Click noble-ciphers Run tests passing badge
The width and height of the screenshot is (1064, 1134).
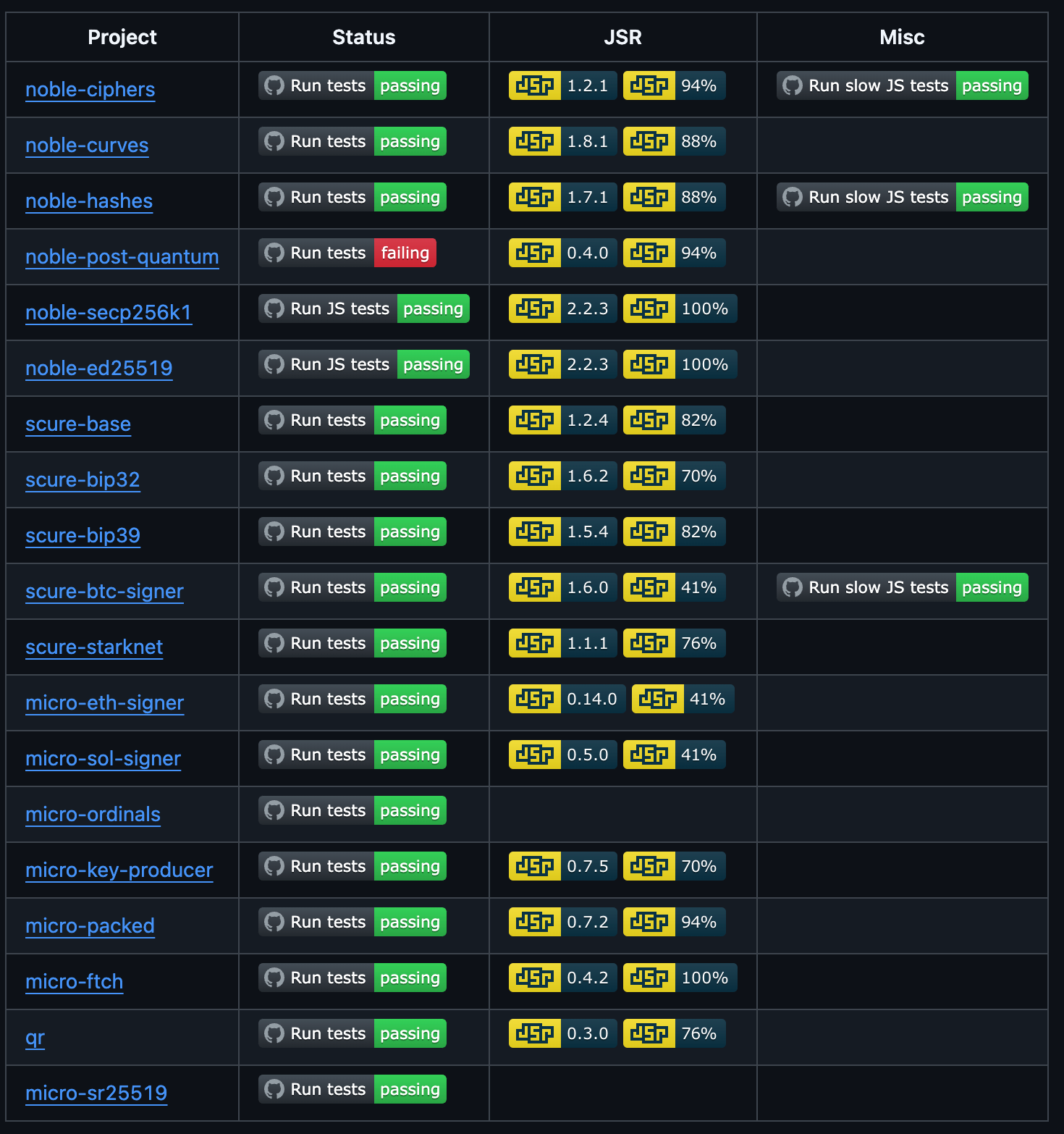coord(352,85)
